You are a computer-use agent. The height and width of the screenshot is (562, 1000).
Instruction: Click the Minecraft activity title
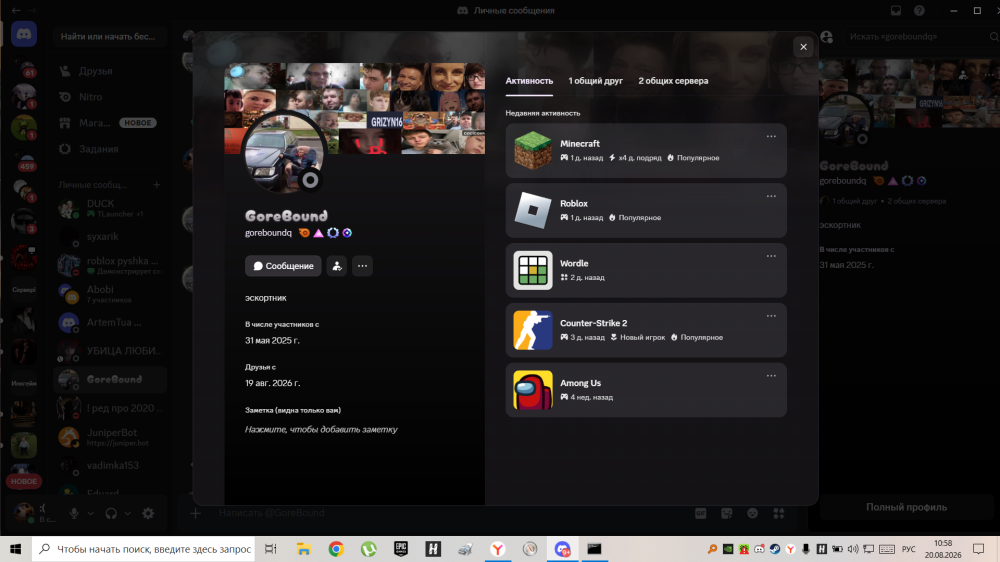(x=580, y=144)
